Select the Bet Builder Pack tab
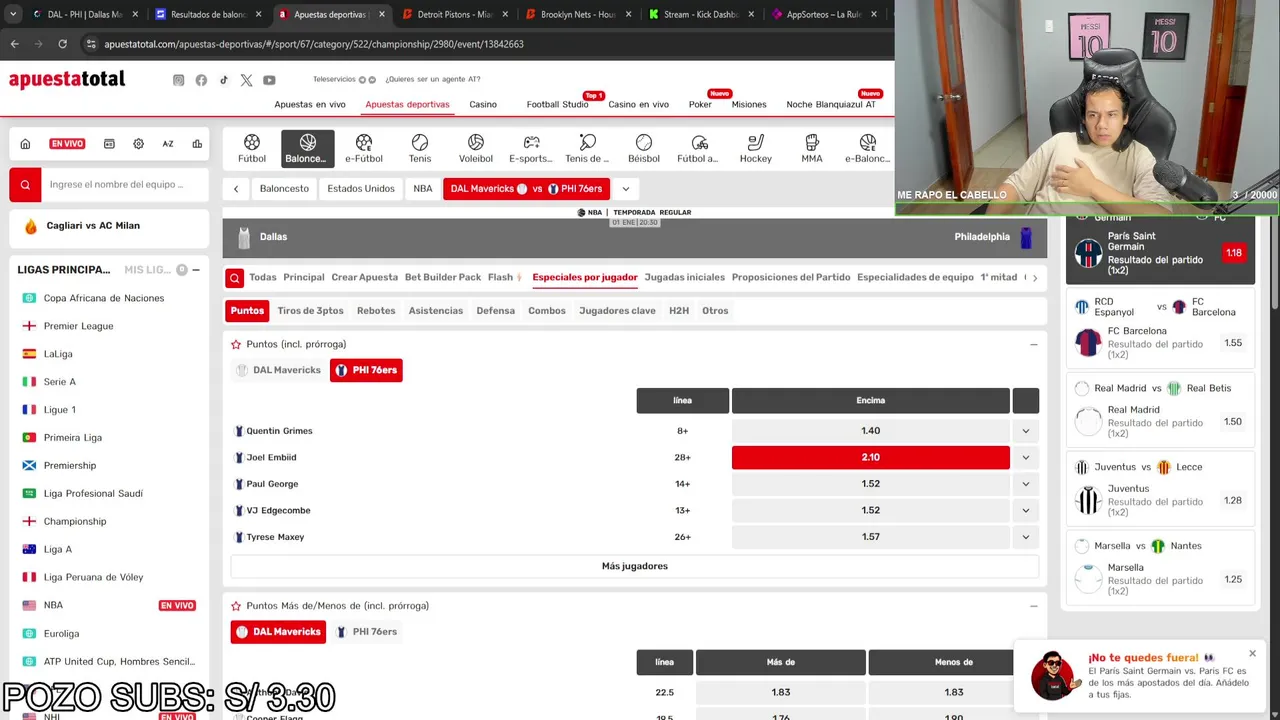 tap(443, 277)
